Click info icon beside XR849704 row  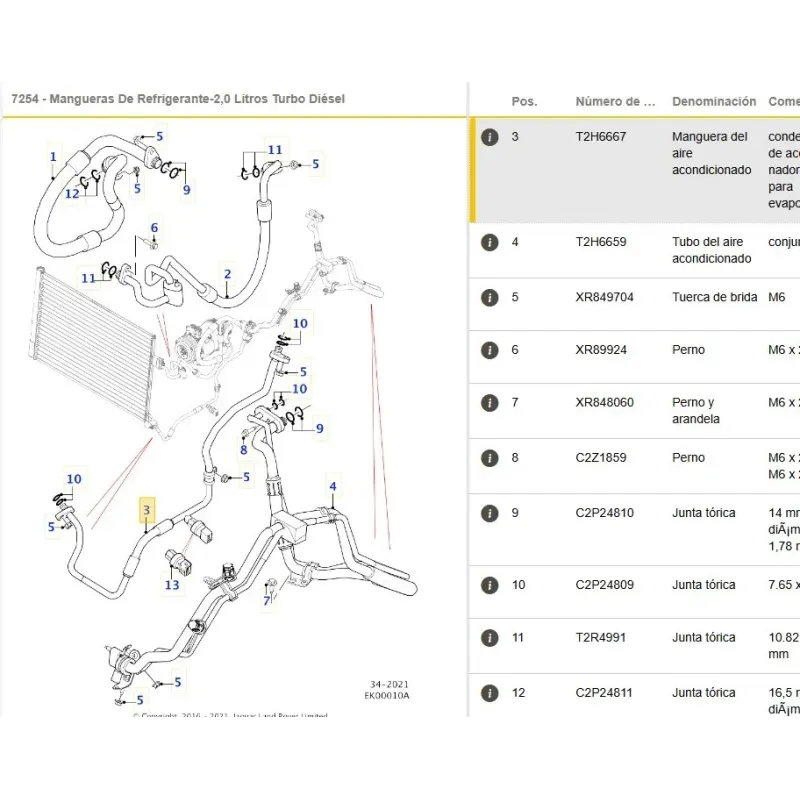(x=489, y=298)
